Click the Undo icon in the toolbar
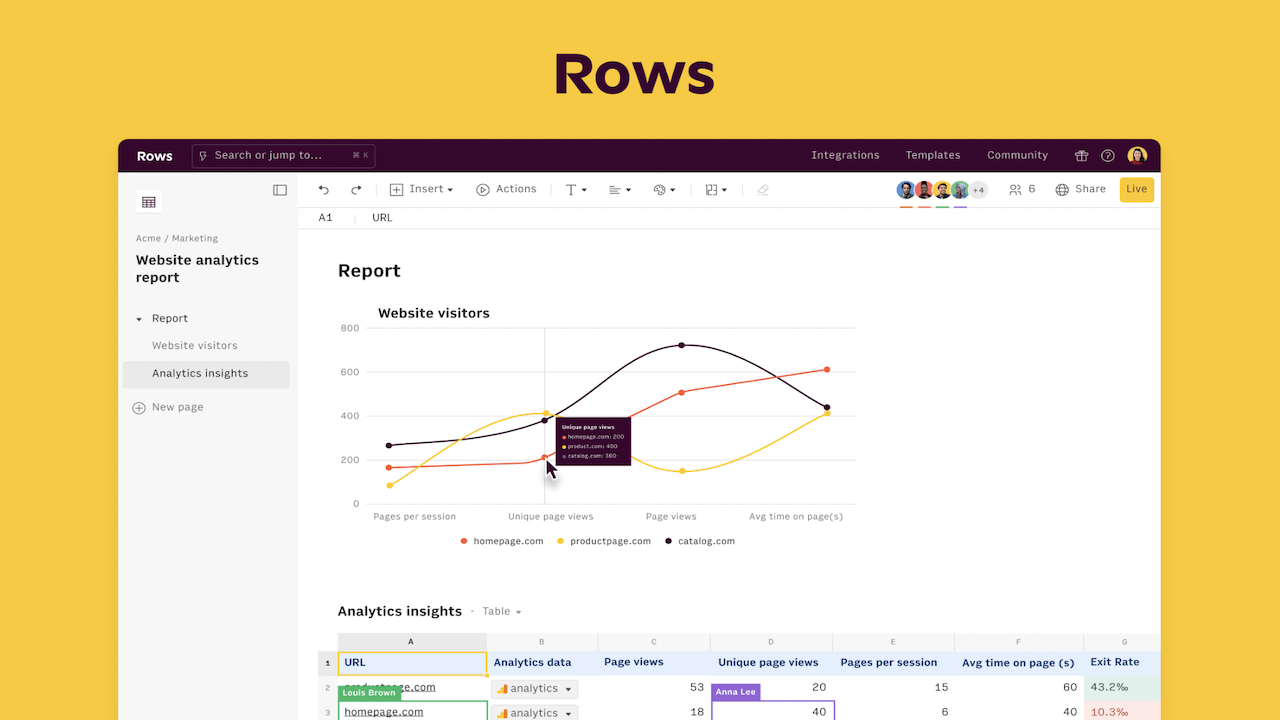 pos(322,189)
